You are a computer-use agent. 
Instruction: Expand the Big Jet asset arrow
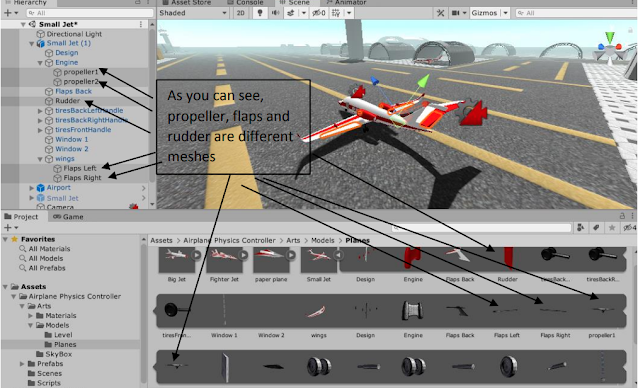pos(197,255)
